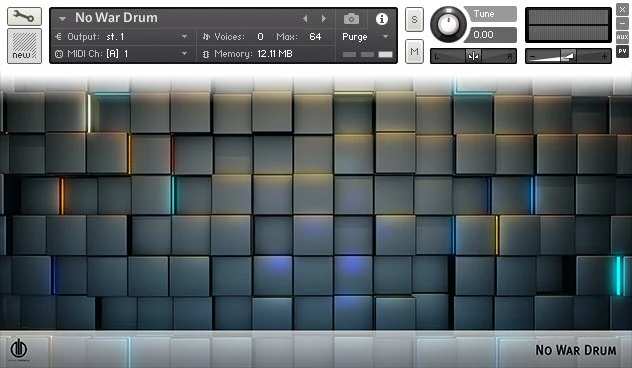Viewport: 632px width, 368px height.
Task: Load the next instrument with right arrow
Action: coord(323,19)
